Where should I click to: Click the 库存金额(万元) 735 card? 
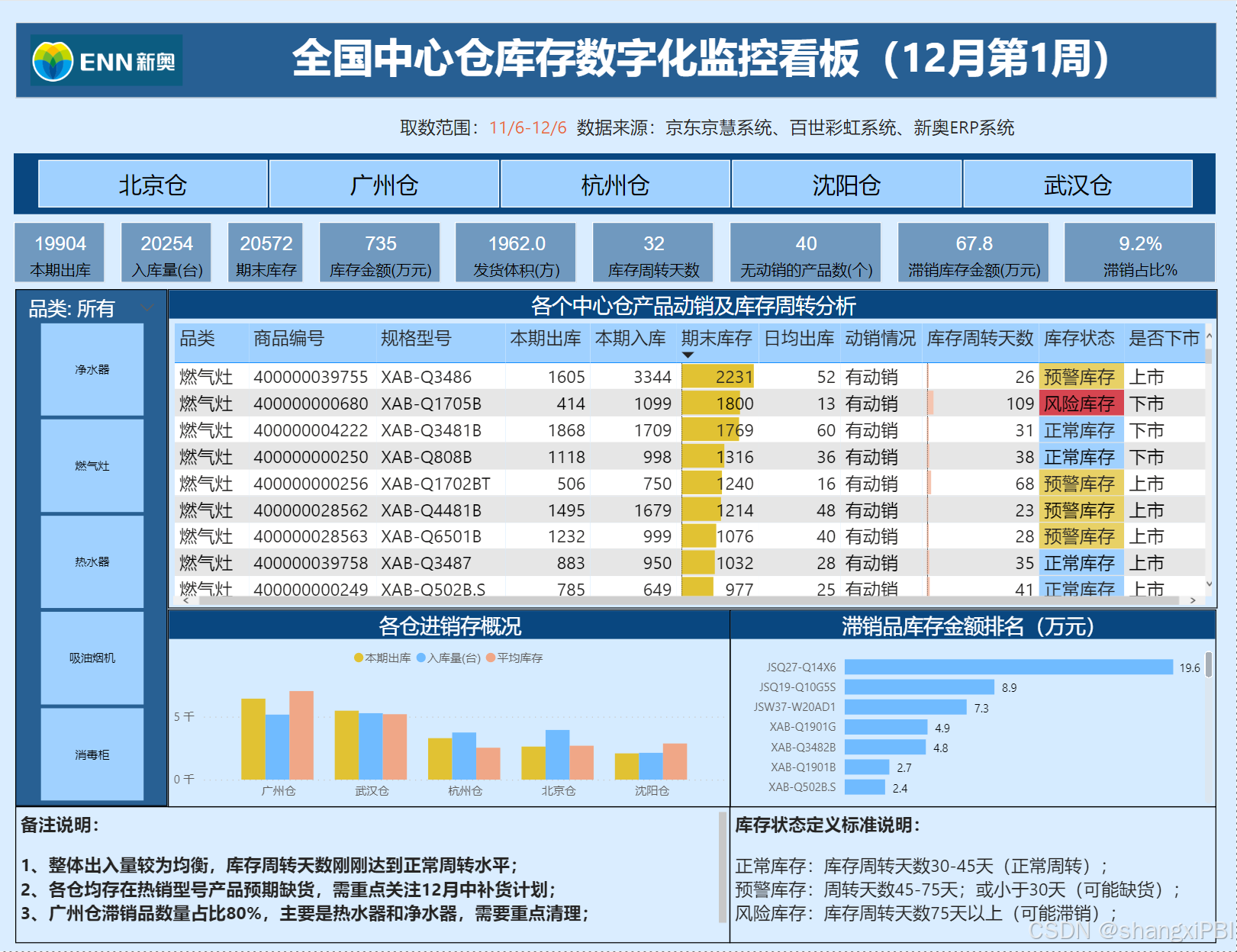point(380,252)
